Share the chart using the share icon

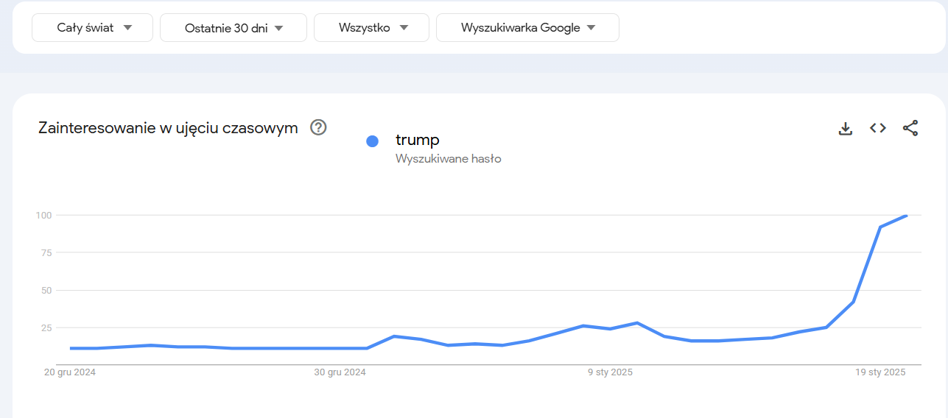910,128
